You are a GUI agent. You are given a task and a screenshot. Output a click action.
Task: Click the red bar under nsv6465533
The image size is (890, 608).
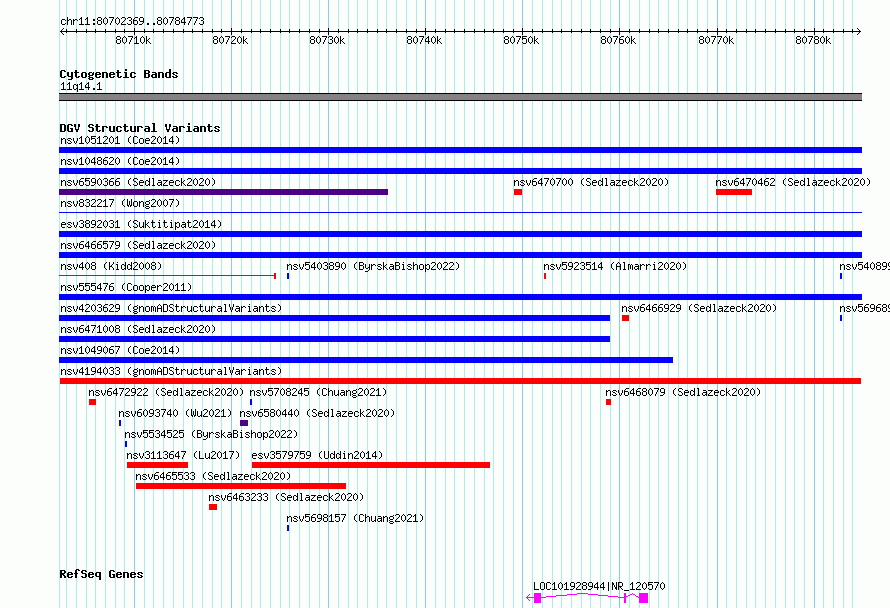point(241,486)
